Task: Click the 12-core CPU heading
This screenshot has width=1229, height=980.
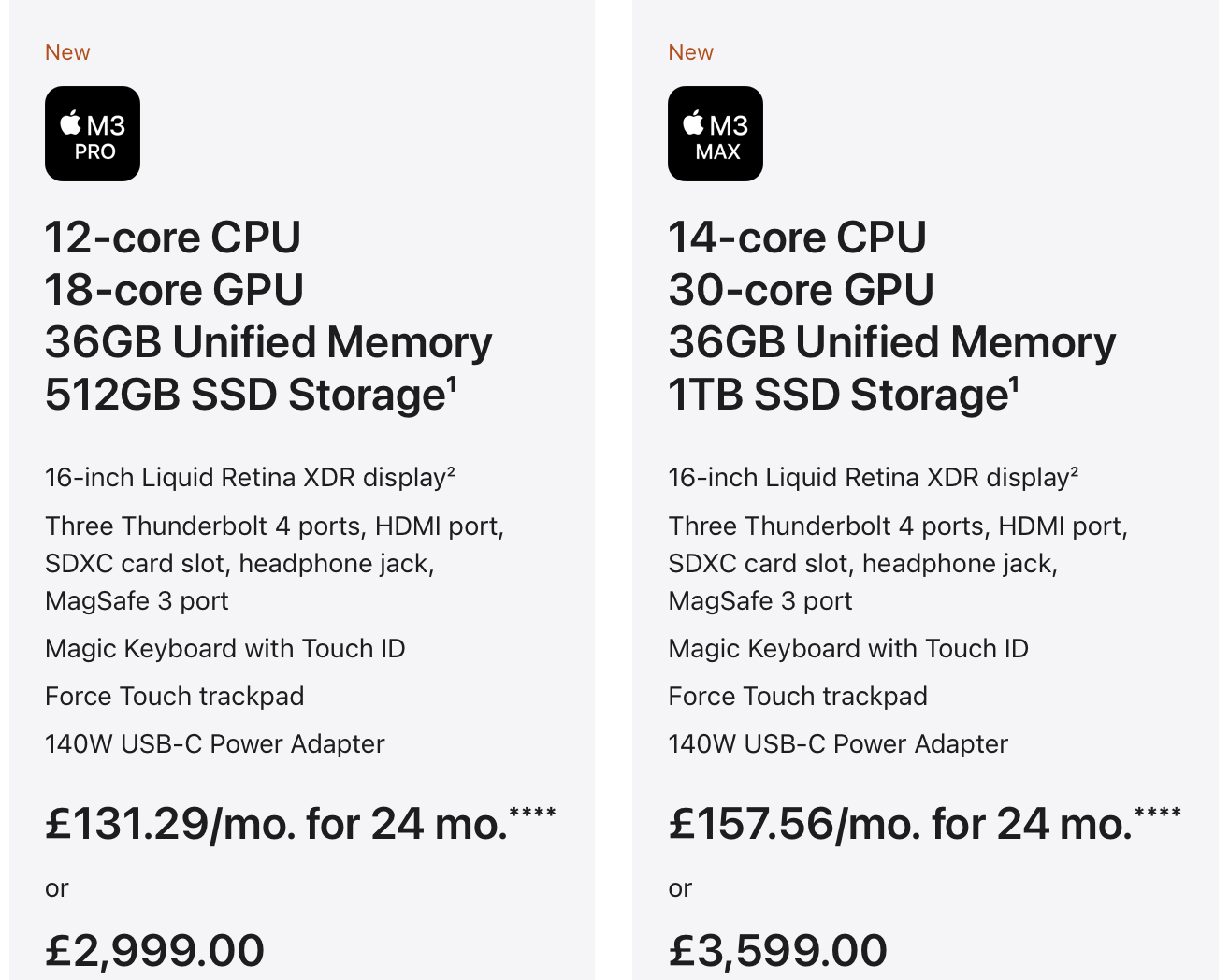Action: [173, 238]
